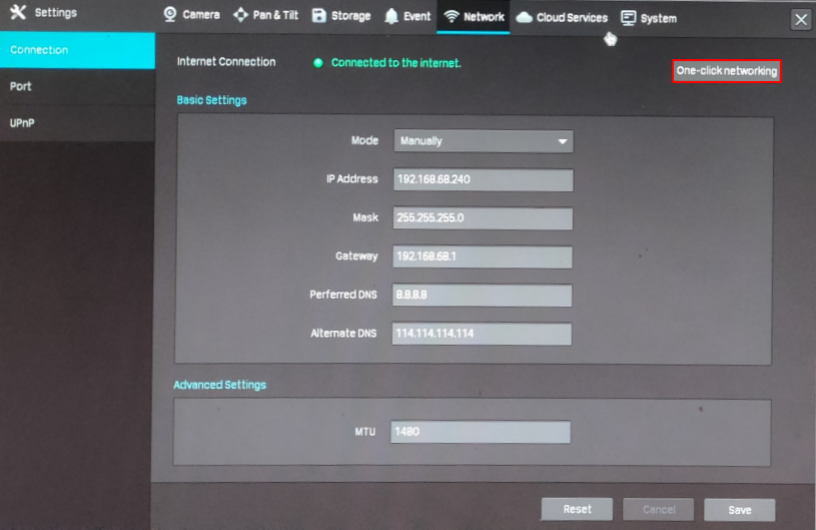The width and height of the screenshot is (816, 530).
Task: Click the IP Address input field
Action: tap(483, 180)
